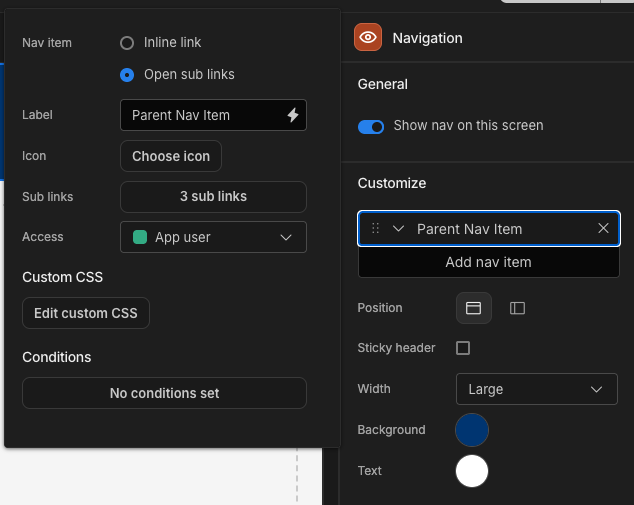Click the Conditions heading

coord(57,357)
